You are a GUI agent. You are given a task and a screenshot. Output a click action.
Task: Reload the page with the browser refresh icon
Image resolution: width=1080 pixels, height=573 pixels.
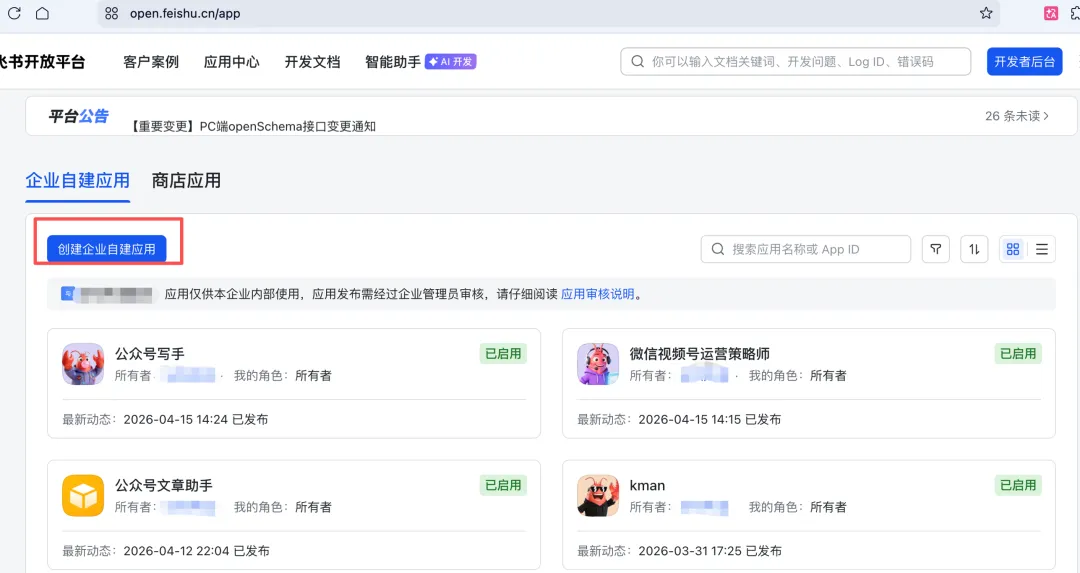[x=14, y=13]
